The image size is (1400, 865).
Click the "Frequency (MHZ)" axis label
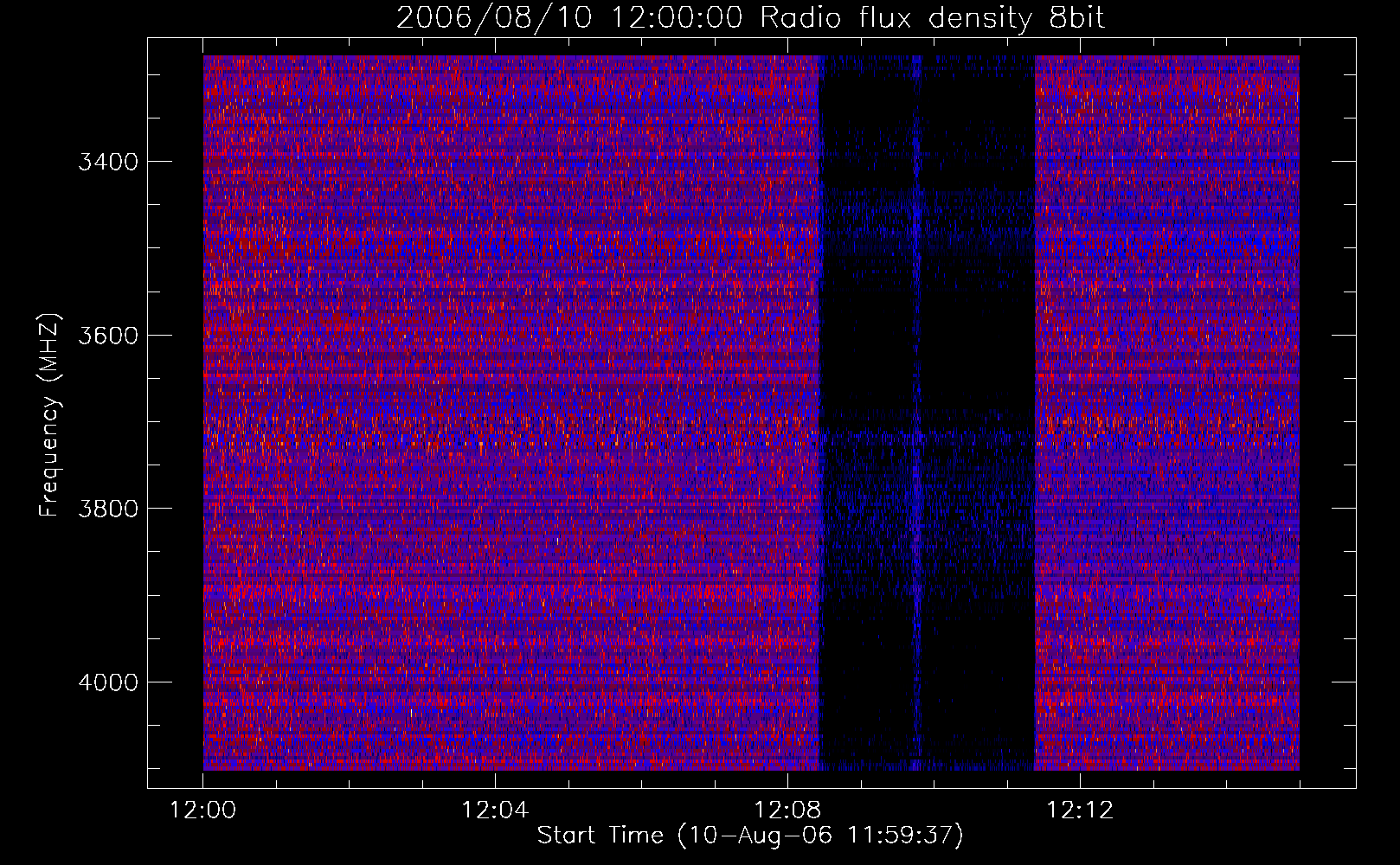pos(49,415)
